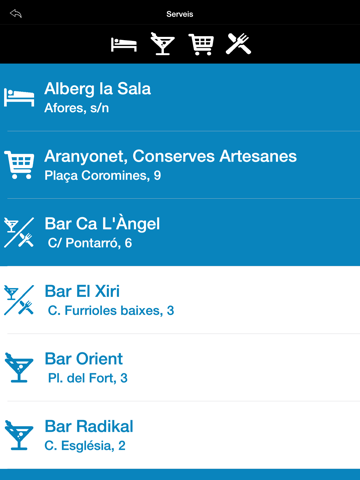
Task: Tap bed icon beside Alberg la Sala
Action: [x=19, y=98]
